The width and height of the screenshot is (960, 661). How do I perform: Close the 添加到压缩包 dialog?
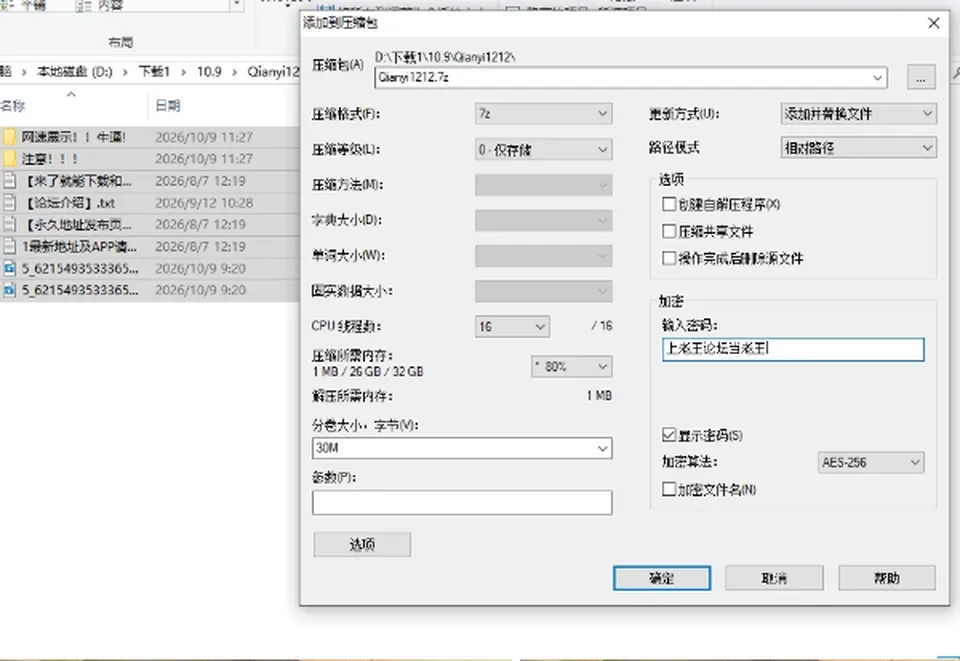pos(934,23)
